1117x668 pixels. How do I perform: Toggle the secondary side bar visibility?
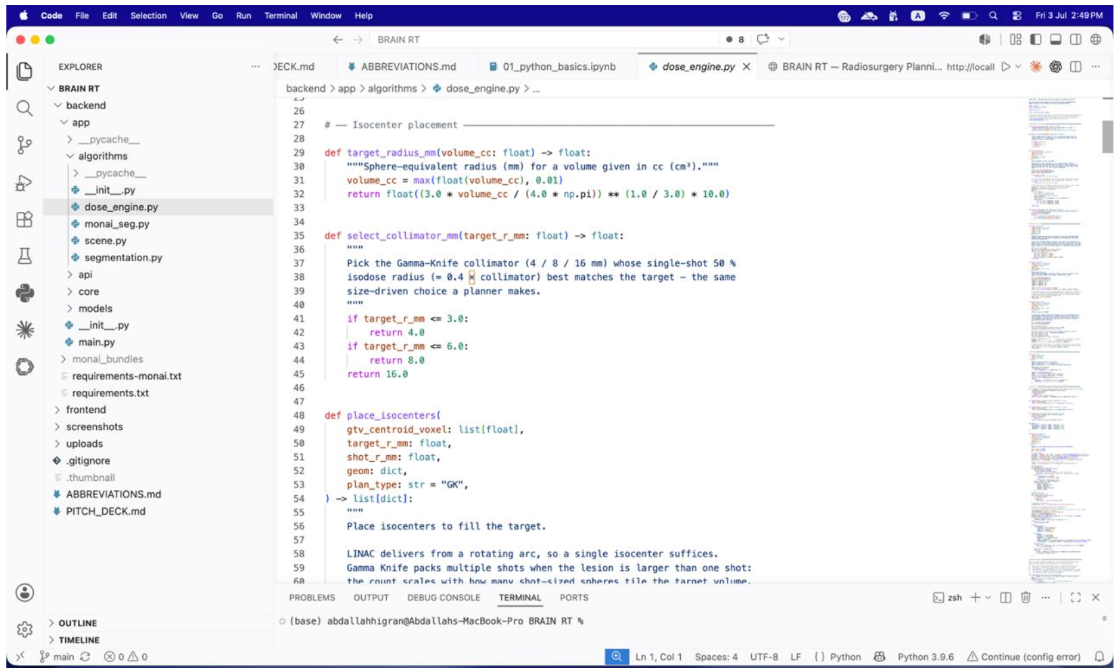pyautogui.click(x=1076, y=40)
